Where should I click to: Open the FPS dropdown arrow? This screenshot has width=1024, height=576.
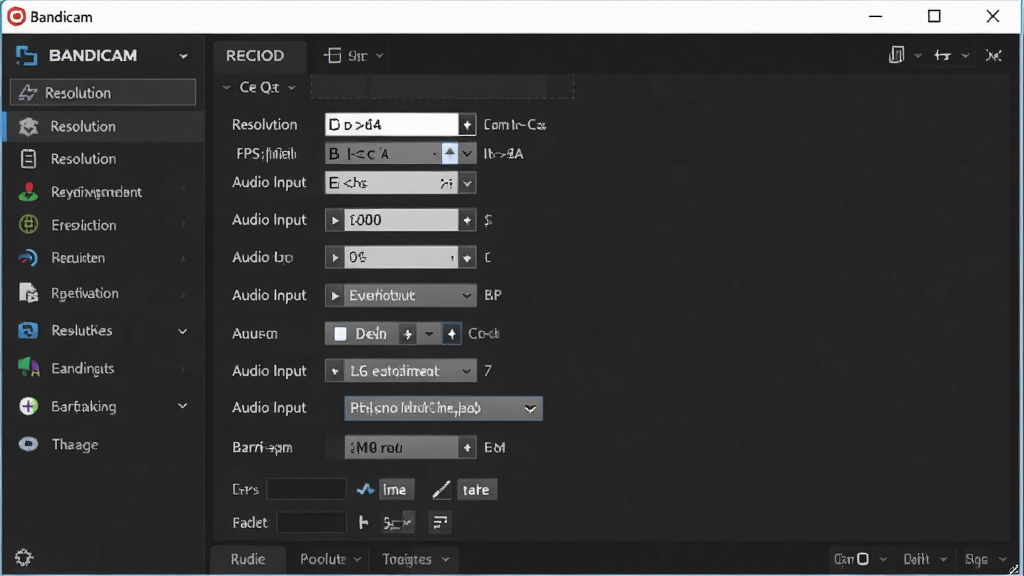[x=467, y=154]
